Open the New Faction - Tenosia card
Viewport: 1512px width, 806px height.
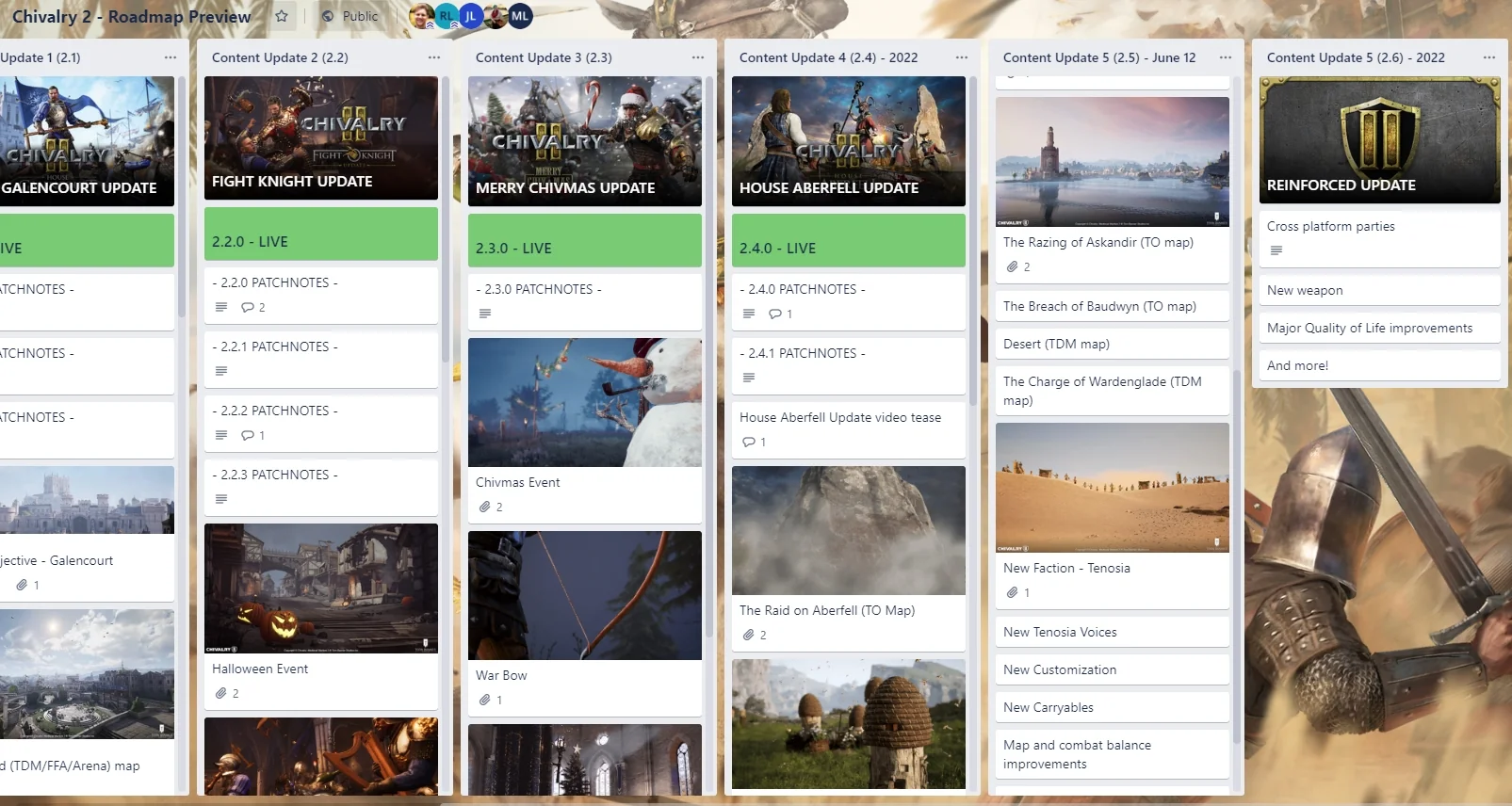[1113, 515]
